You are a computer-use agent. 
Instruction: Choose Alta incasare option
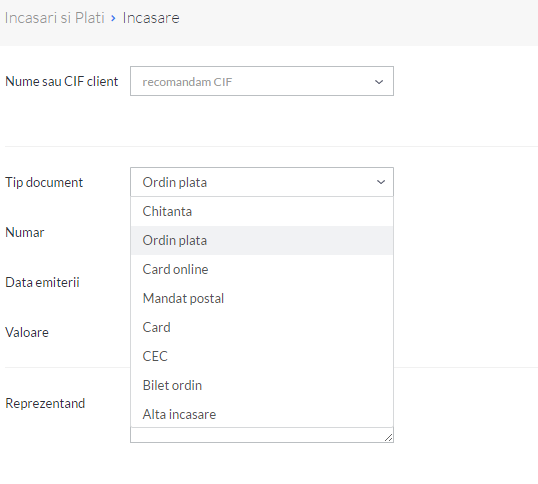click(261, 414)
